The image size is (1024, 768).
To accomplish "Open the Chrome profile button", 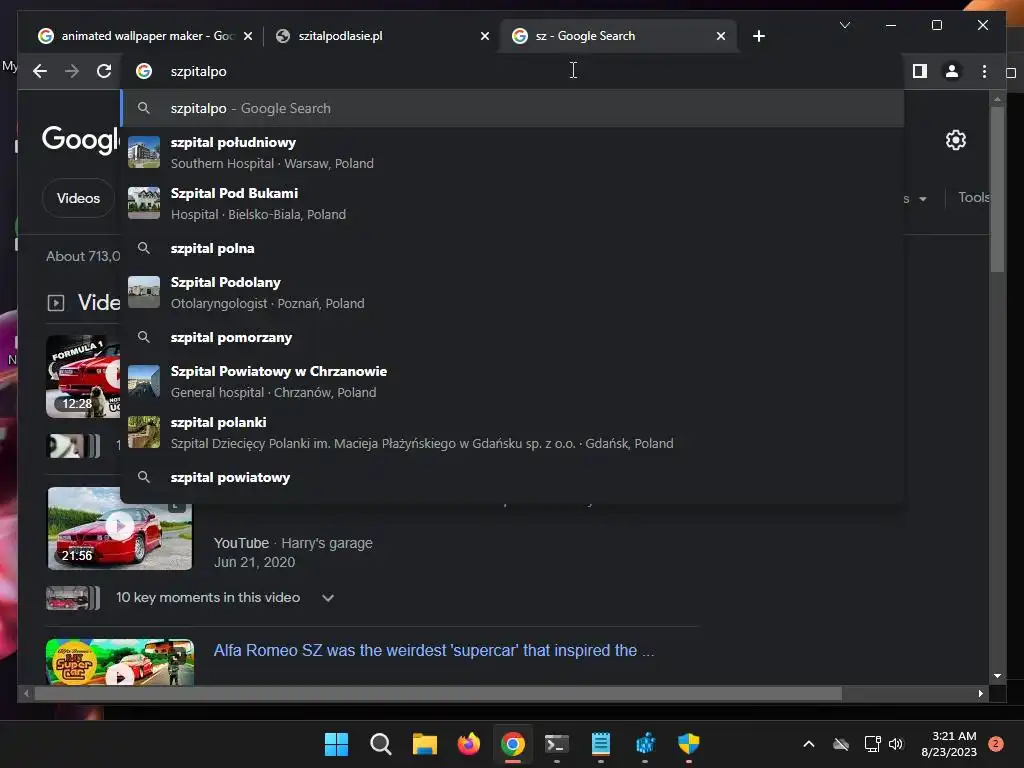I will tap(952, 71).
